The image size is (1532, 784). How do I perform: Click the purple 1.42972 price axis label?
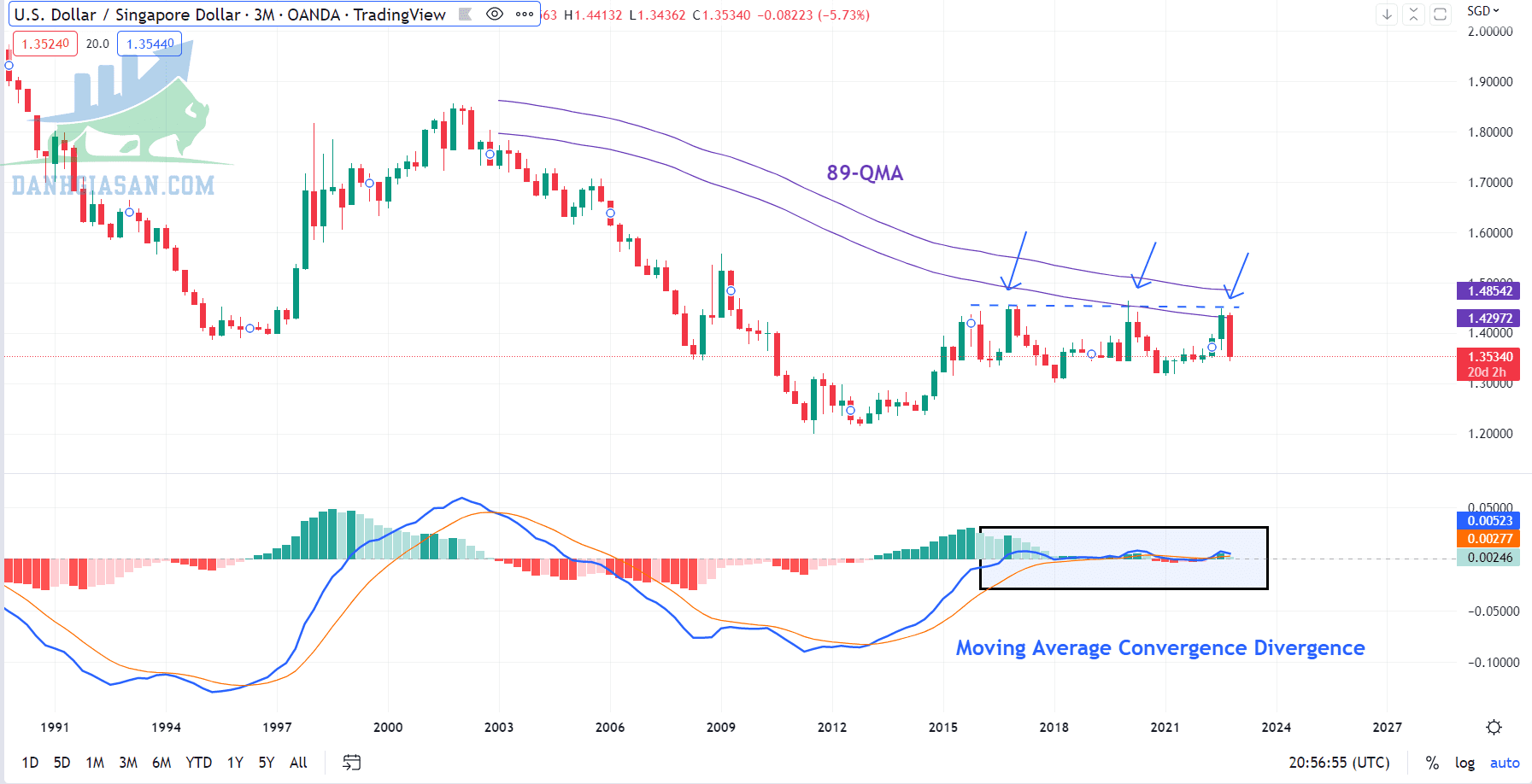click(1489, 319)
